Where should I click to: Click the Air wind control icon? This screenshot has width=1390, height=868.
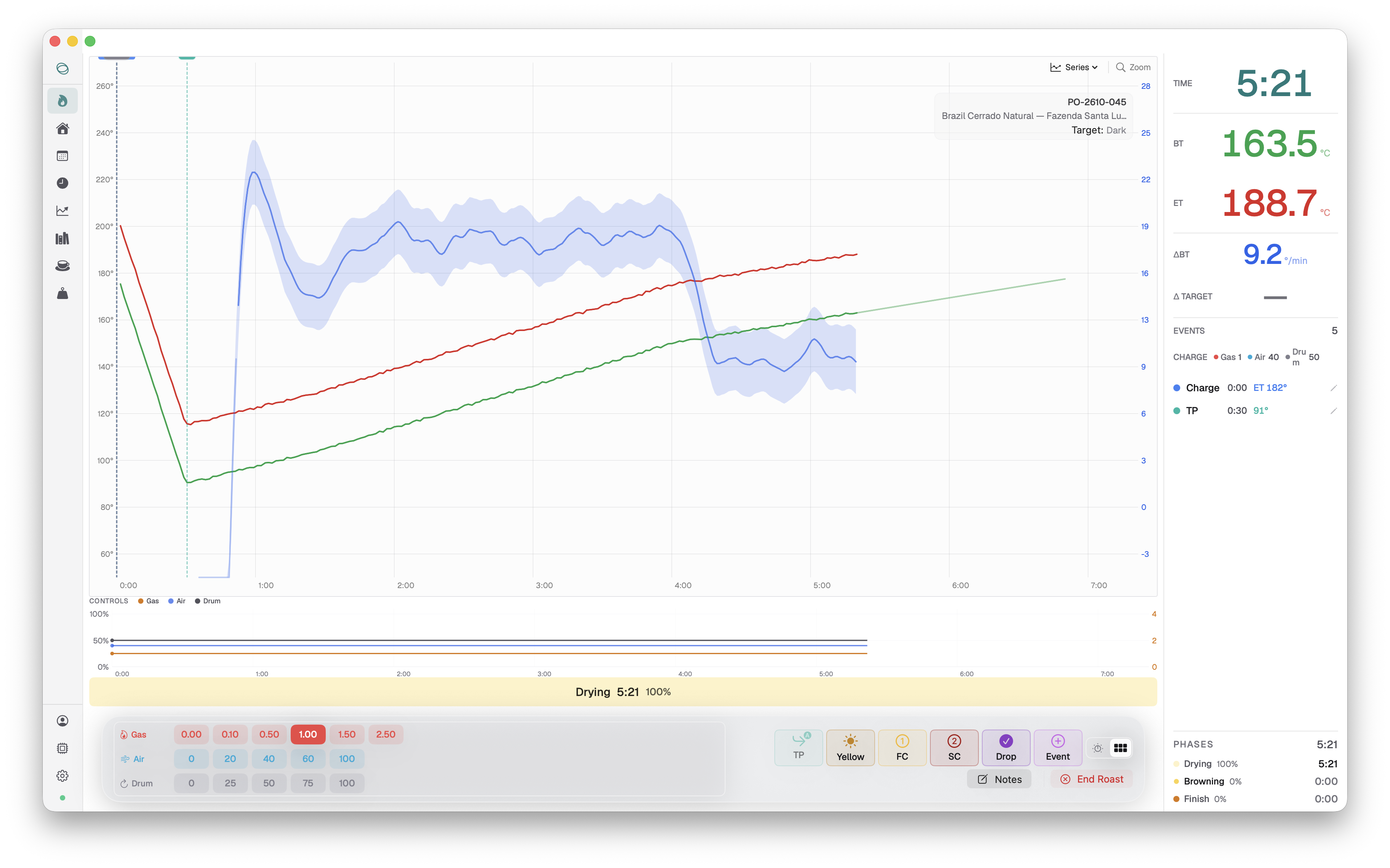coord(125,759)
